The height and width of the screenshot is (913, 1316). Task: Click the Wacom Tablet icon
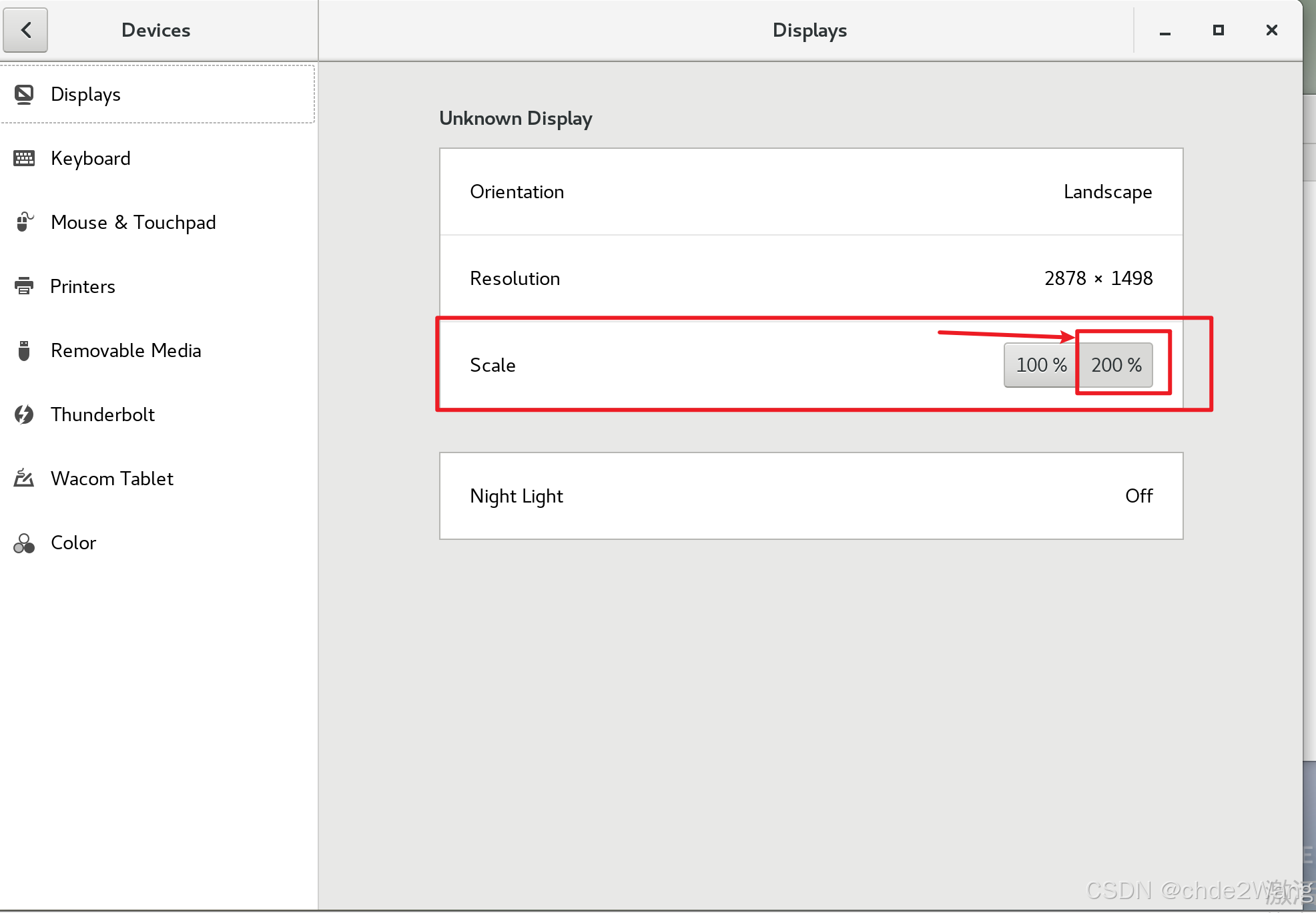[x=24, y=479]
